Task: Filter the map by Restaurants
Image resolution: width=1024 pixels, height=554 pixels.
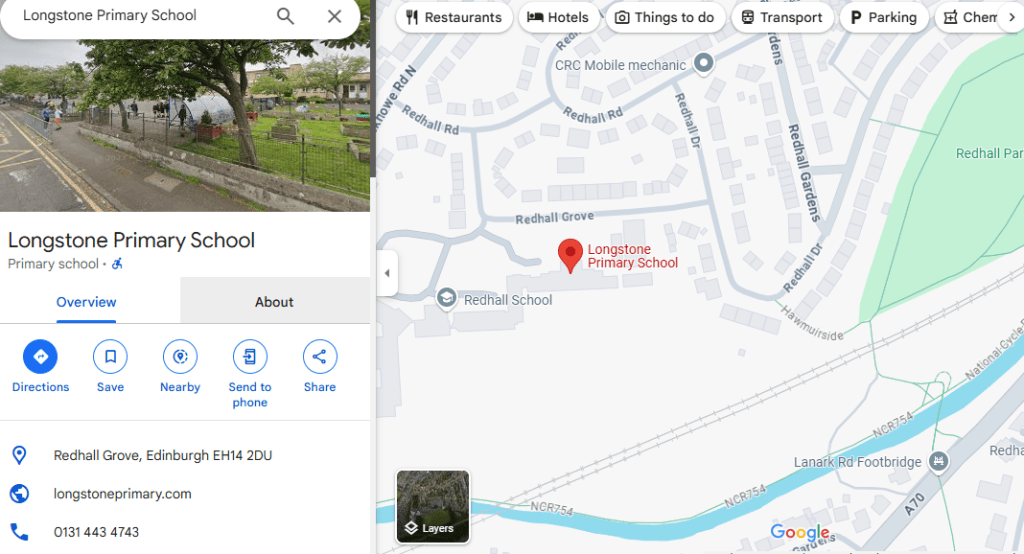Action: pos(454,18)
